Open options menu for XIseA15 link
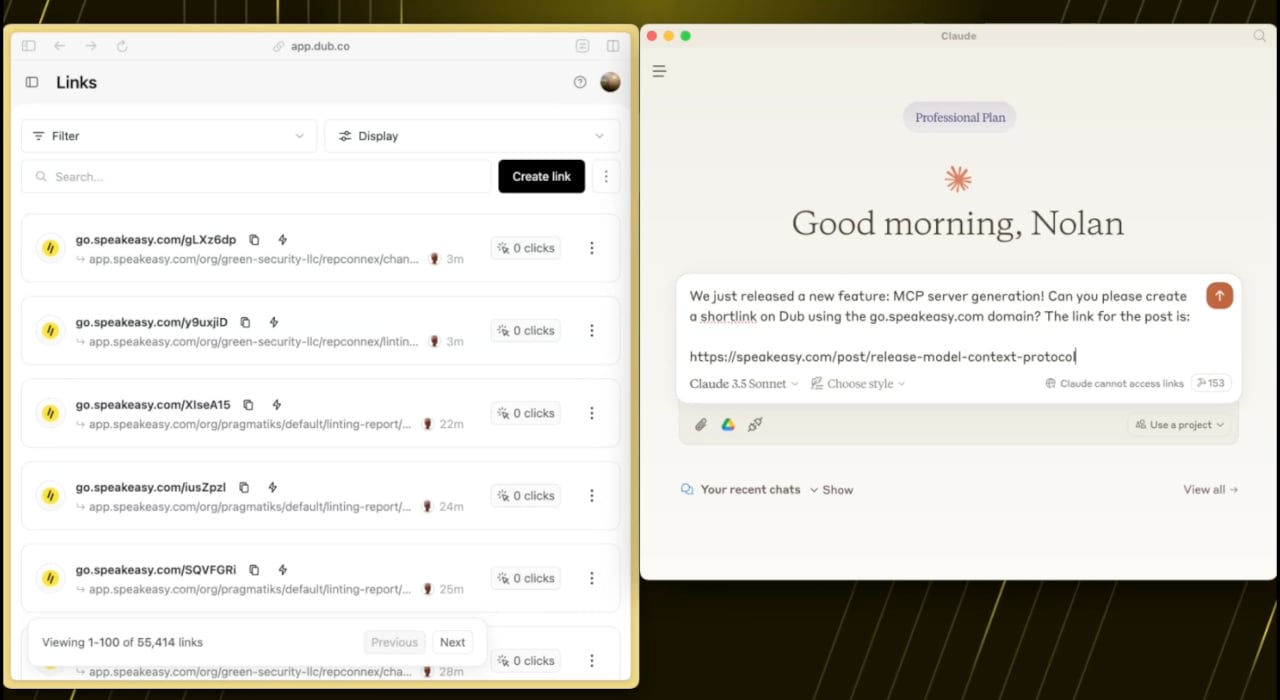Viewport: 1280px width, 700px height. pos(592,413)
